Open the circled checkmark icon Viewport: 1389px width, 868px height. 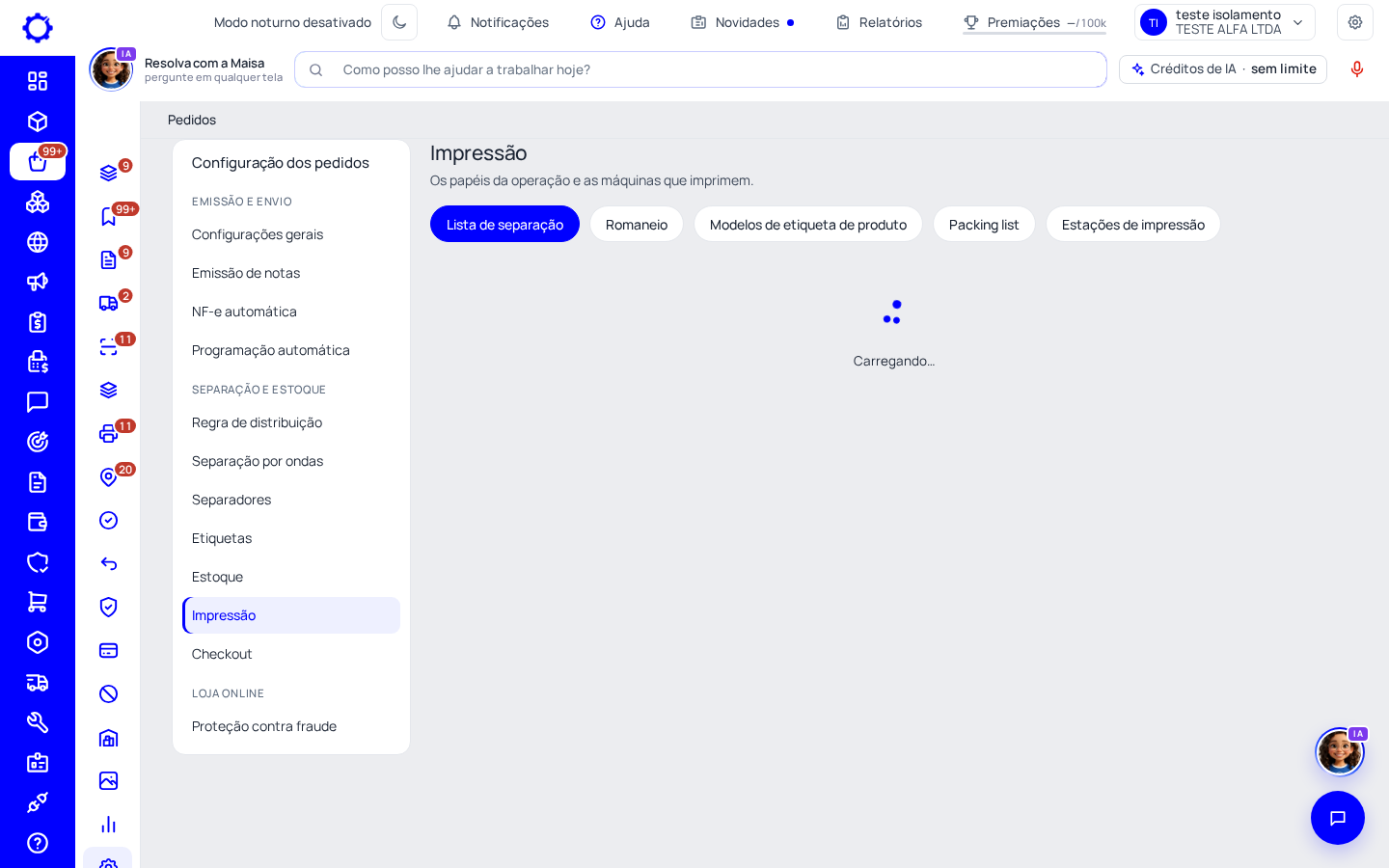coord(109,520)
